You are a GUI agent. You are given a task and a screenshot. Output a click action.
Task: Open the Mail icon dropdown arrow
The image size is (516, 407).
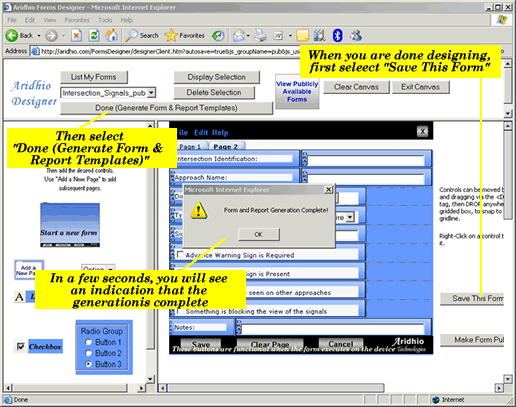pyautogui.click(x=248, y=35)
